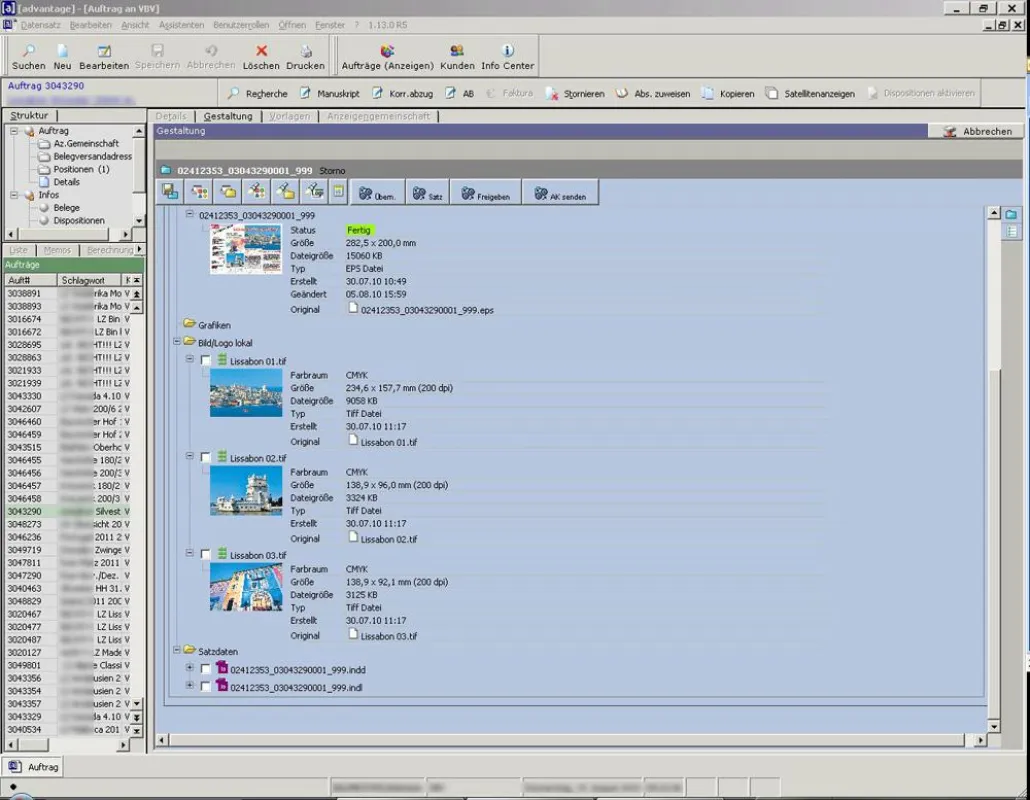Tick the checkbox beside Lissabon 02.tif
The height and width of the screenshot is (800, 1030).
click(206, 457)
